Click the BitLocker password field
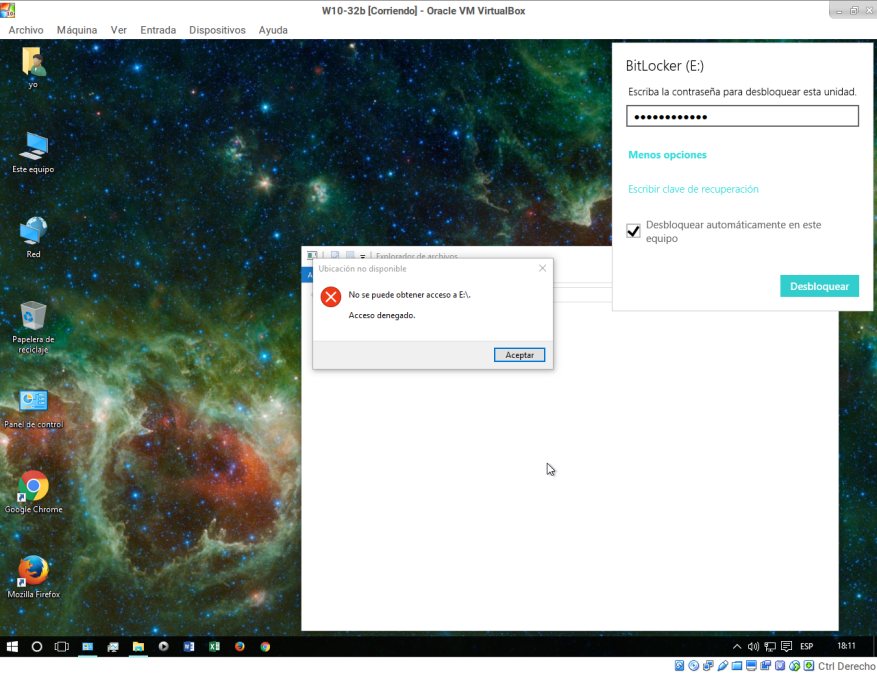The image size is (877, 674). click(x=742, y=117)
